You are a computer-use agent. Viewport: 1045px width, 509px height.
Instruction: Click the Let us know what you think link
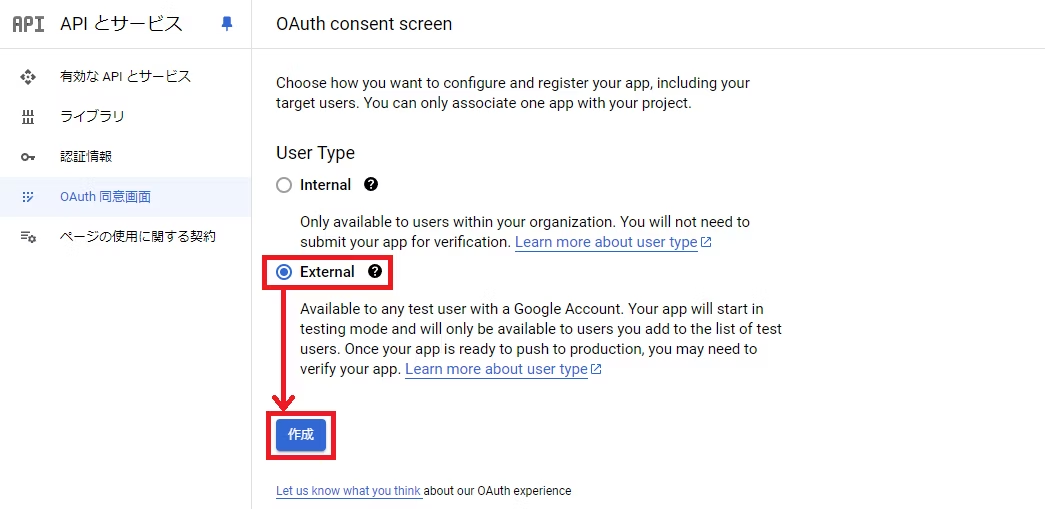click(x=349, y=491)
